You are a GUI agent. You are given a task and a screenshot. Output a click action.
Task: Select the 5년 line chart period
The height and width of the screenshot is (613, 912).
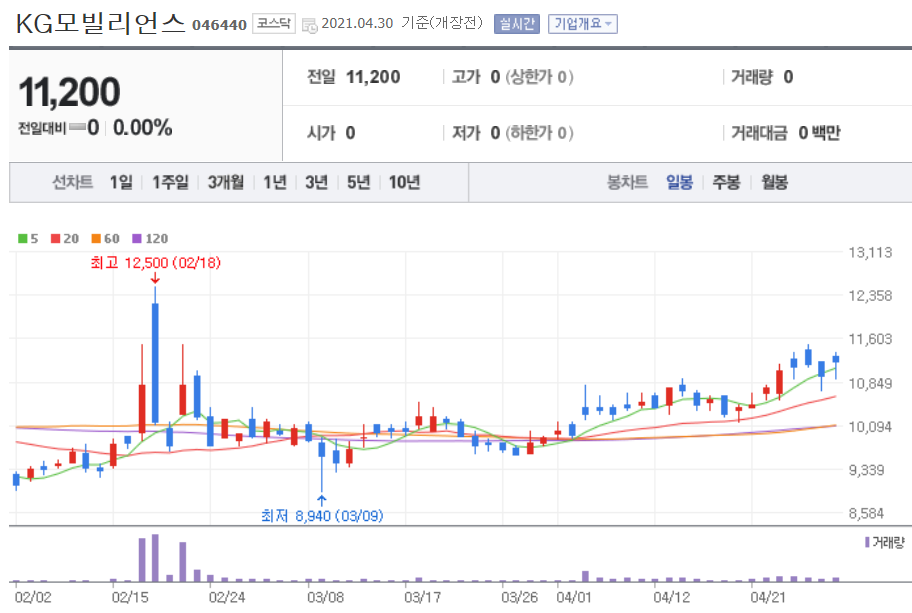[359, 183]
